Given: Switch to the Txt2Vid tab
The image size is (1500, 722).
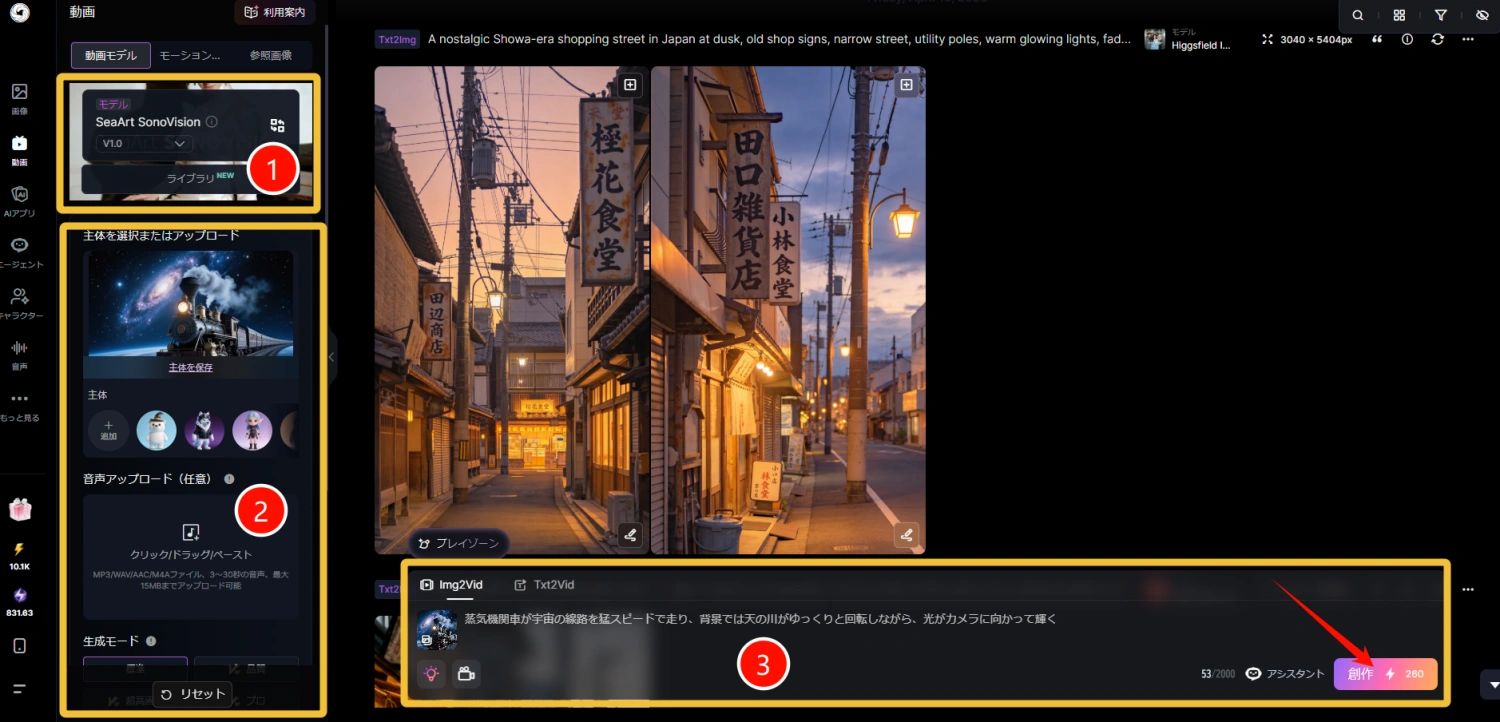Looking at the screenshot, I should 545,585.
